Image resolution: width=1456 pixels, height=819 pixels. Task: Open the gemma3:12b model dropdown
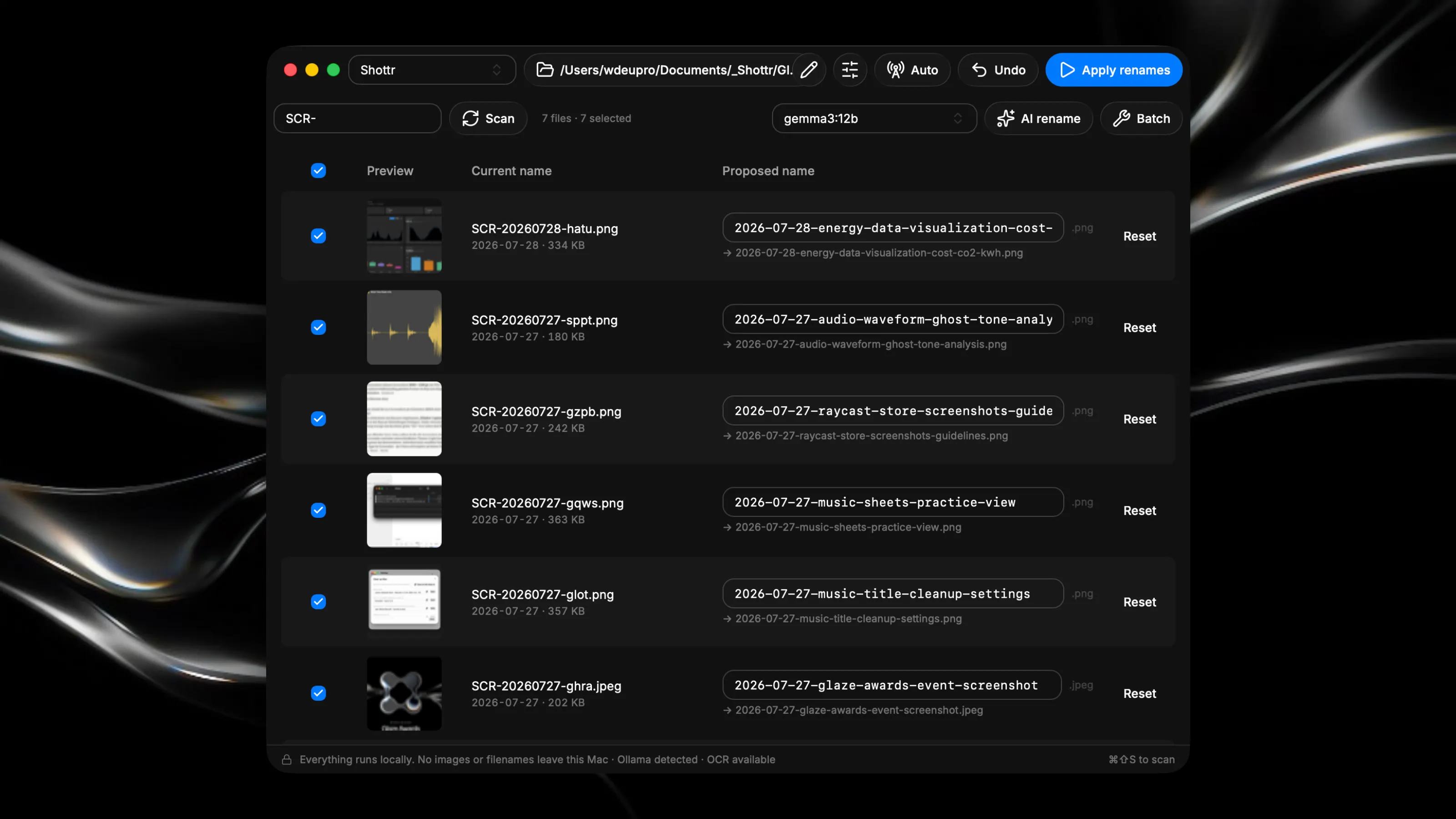pyautogui.click(x=874, y=119)
